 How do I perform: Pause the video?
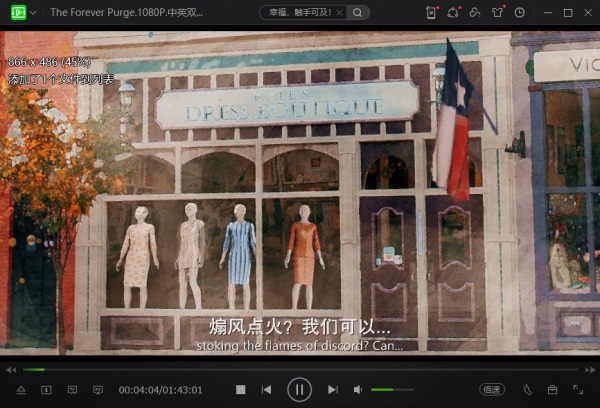click(300, 390)
